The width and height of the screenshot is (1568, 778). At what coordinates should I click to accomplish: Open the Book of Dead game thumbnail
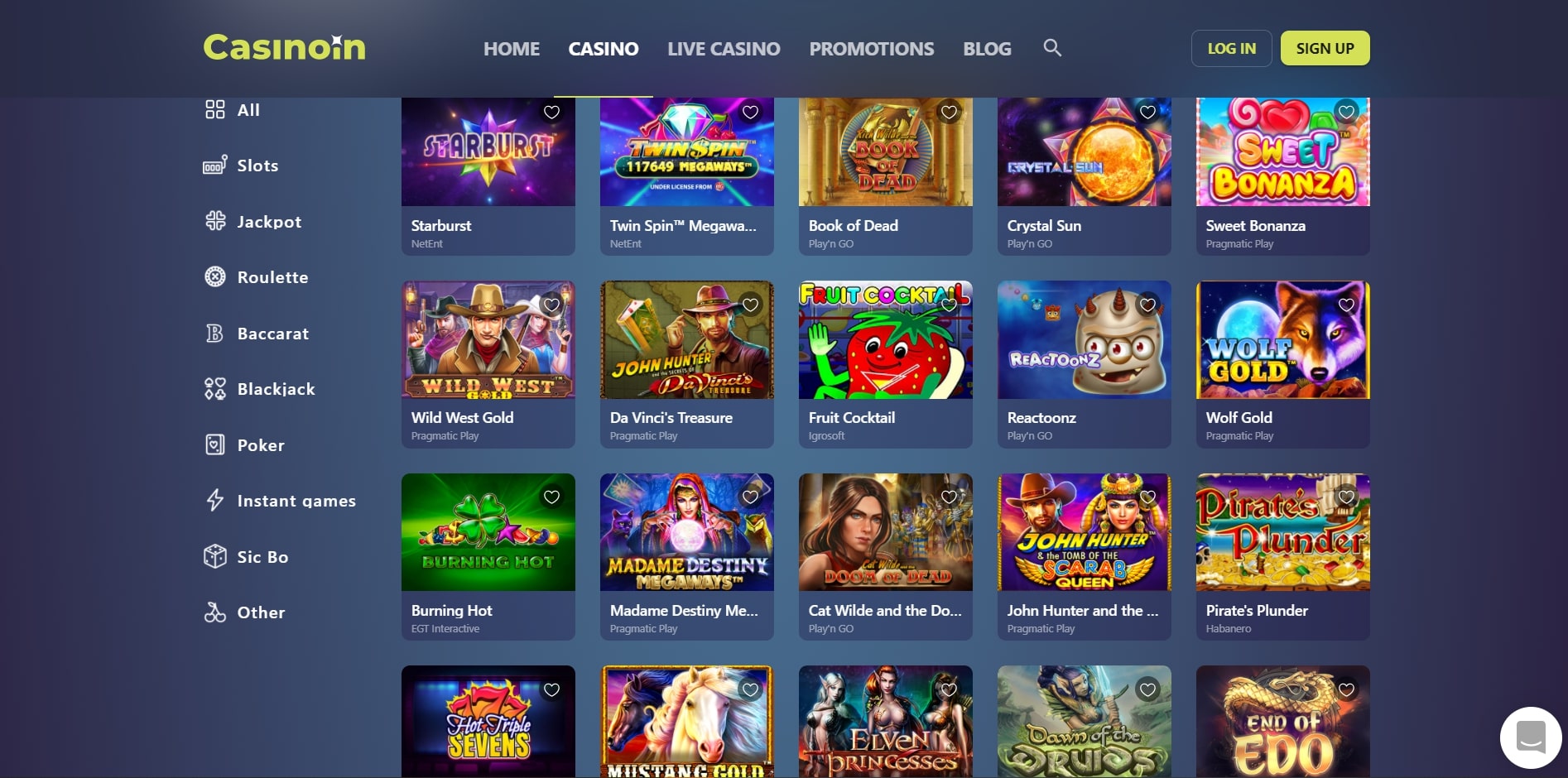pos(886,152)
